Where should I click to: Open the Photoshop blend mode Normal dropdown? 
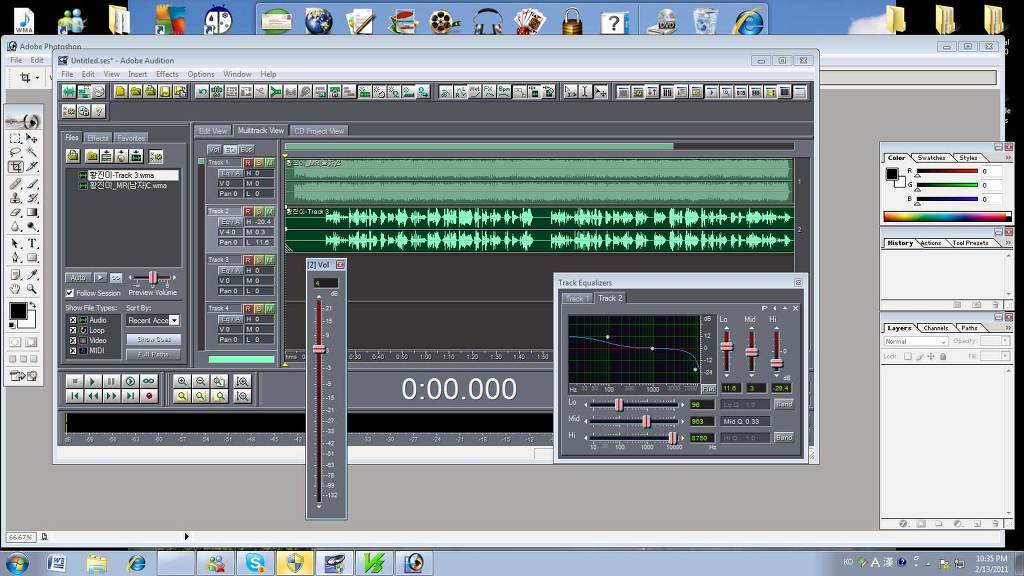click(915, 341)
